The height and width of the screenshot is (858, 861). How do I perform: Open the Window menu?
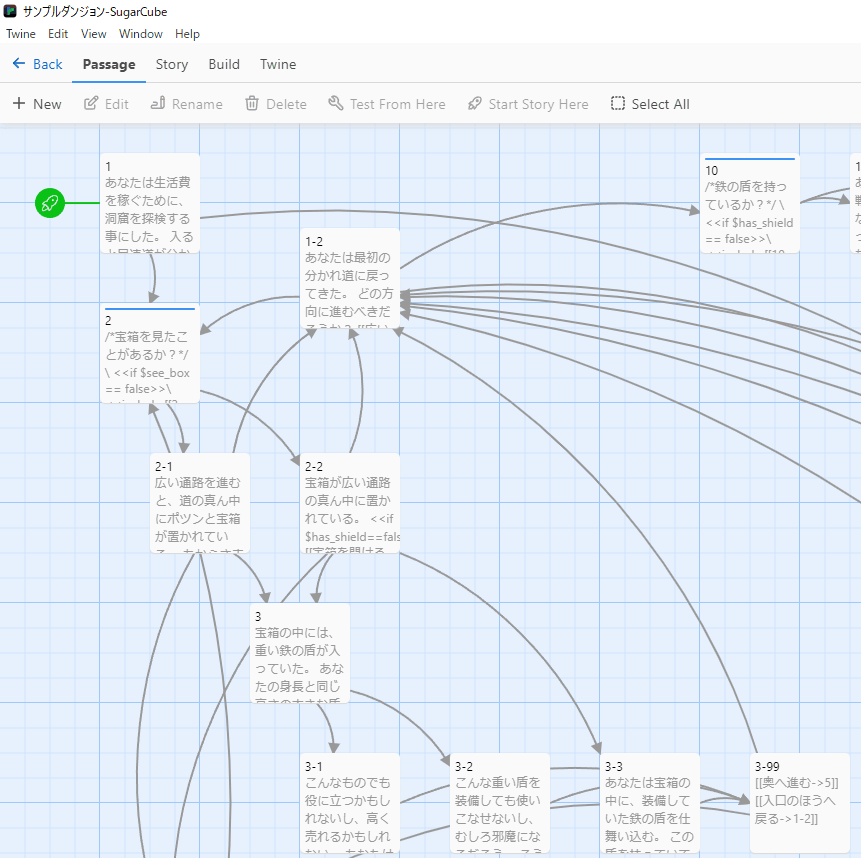(x=141, y=34)
